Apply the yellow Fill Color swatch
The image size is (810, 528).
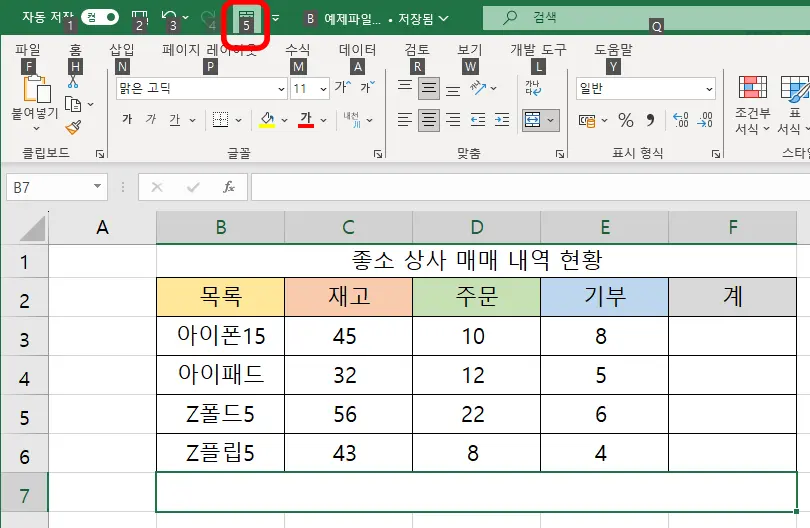click(267, 120)
